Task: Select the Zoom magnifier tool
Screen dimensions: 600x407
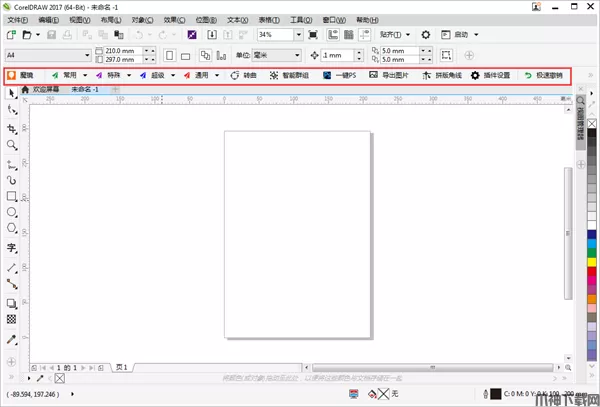Action: pyautogui.click(x=12, y=145)
